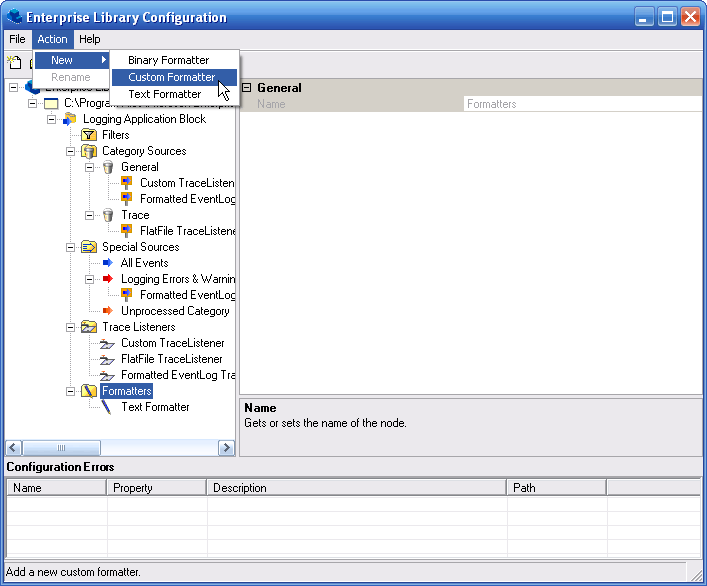Collapse the Trace Listeners tree node
This screenshot has width=707, height=586.
pyautogui.click(x=71, y=327)
